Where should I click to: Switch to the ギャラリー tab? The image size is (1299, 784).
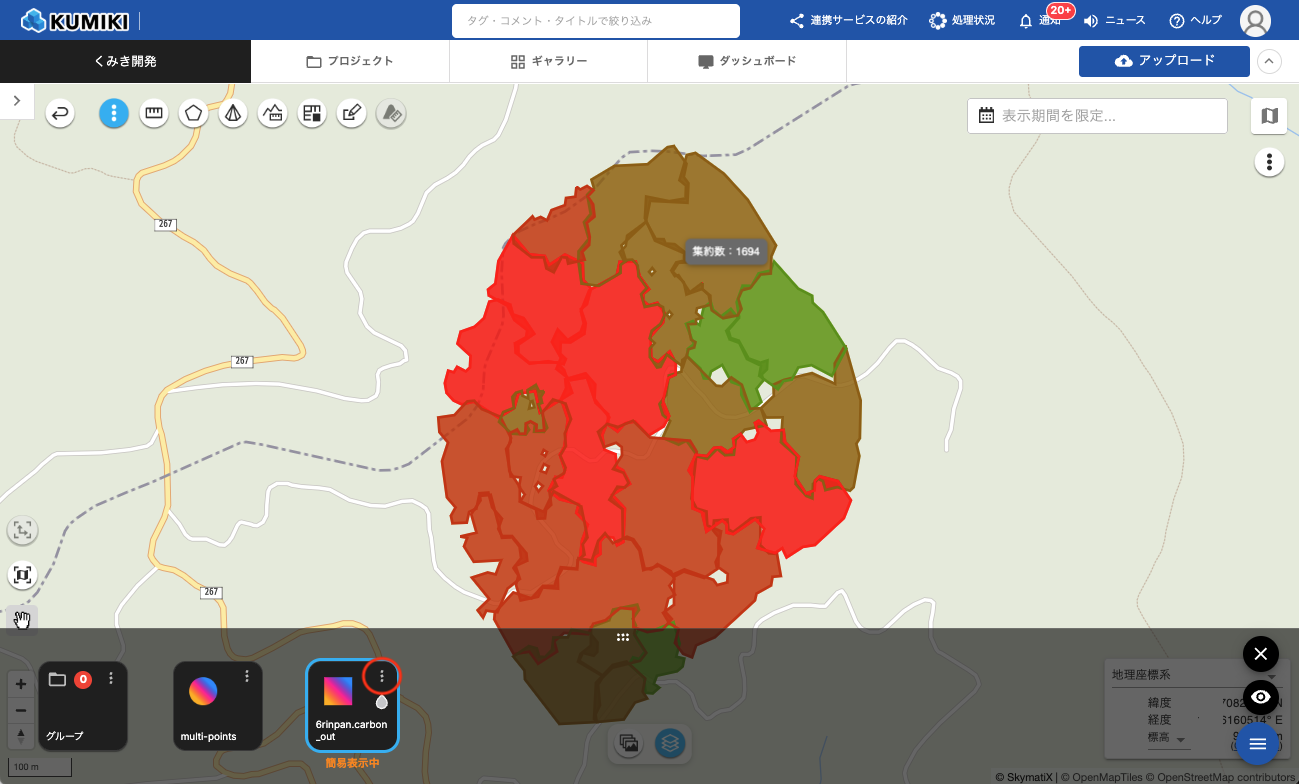tap(548, 61)
